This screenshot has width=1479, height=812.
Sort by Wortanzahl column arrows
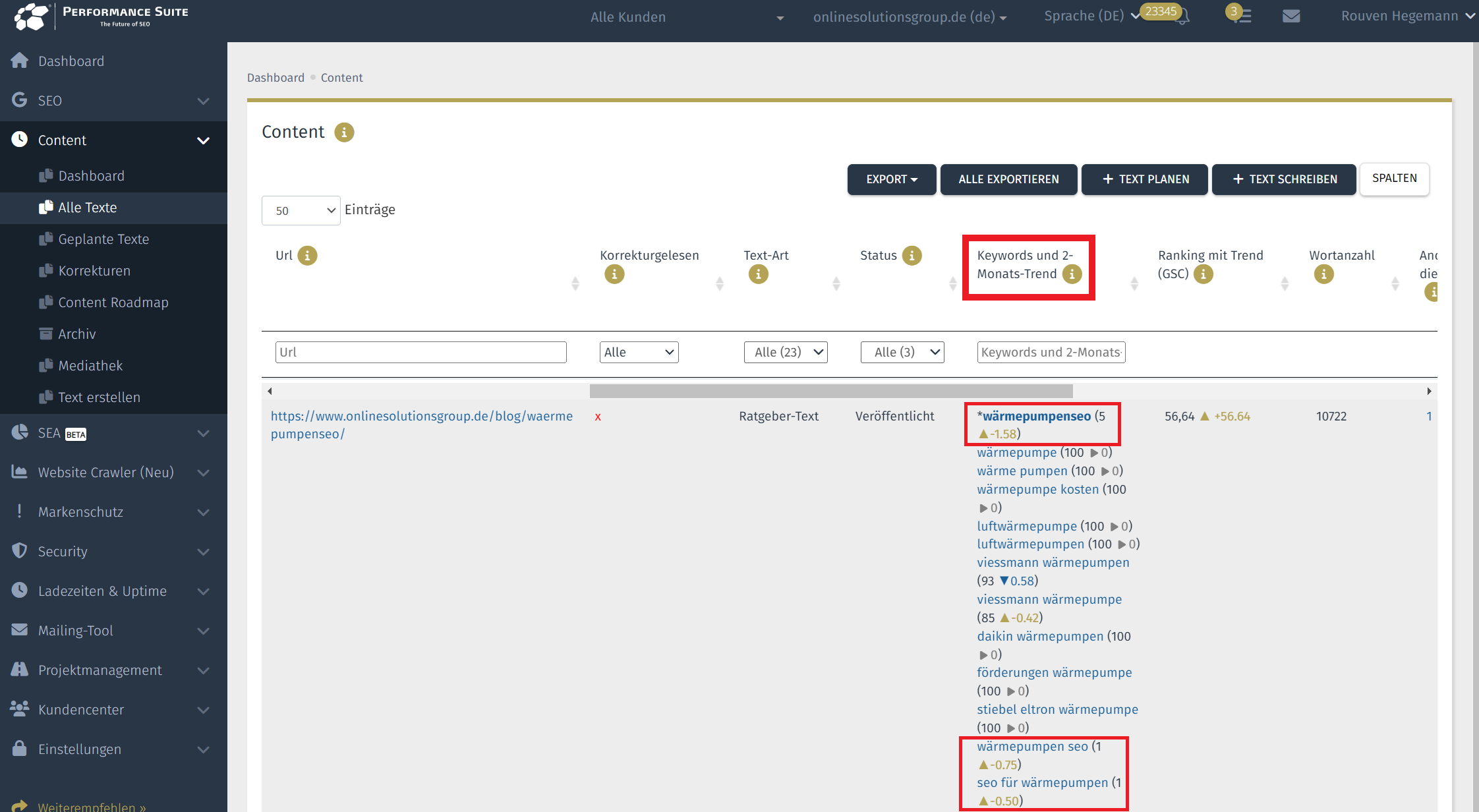pyautogui.click(x=1395, y=283)
